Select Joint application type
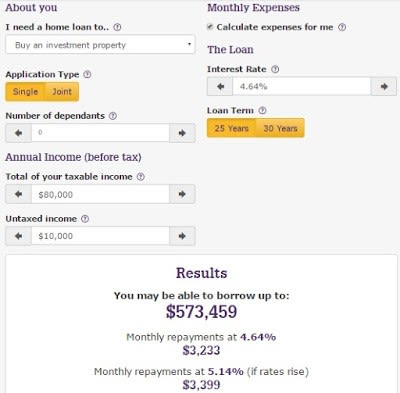This screenshot has height=393, width=400. coord(62,92)
